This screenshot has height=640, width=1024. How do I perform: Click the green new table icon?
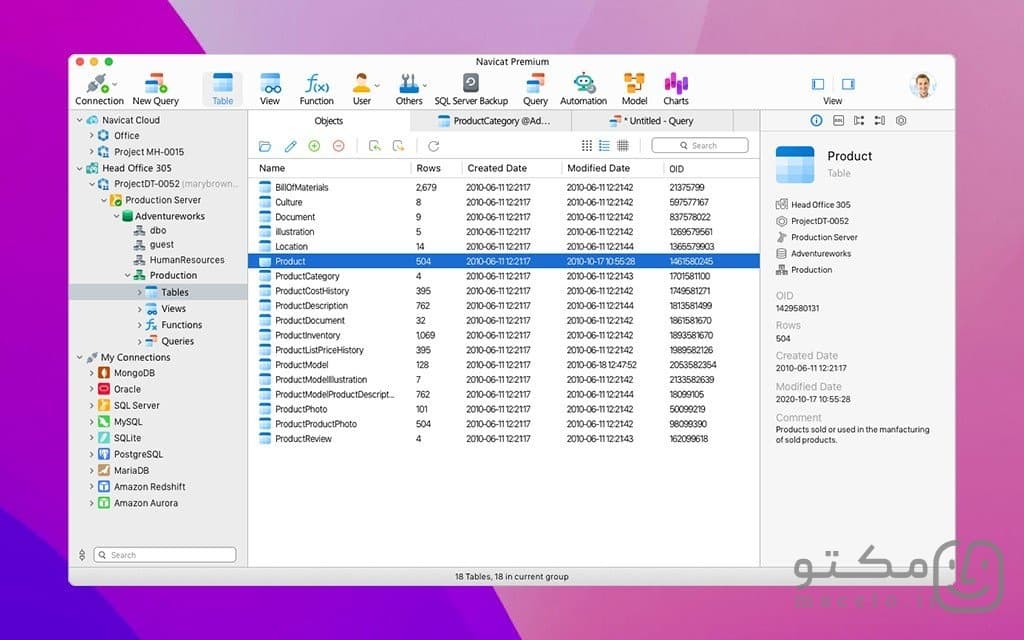coord(314,146)
